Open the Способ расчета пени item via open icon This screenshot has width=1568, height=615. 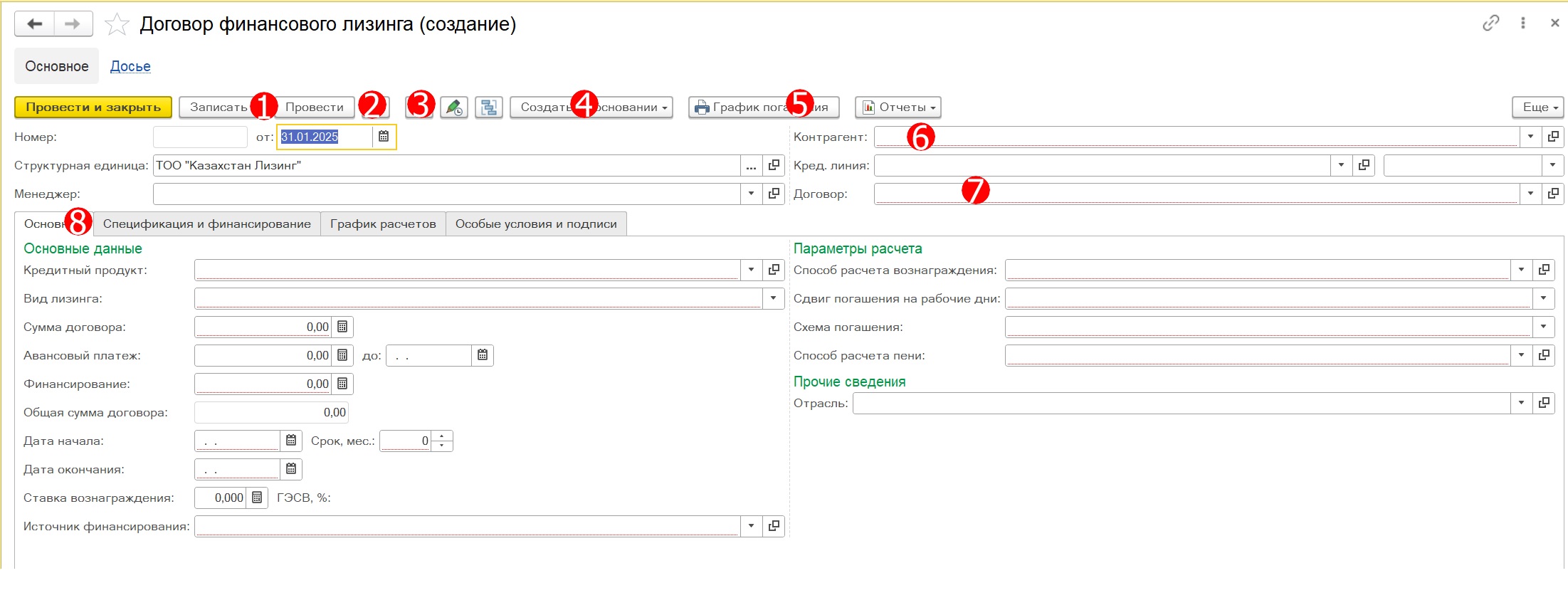point(1544,355)
